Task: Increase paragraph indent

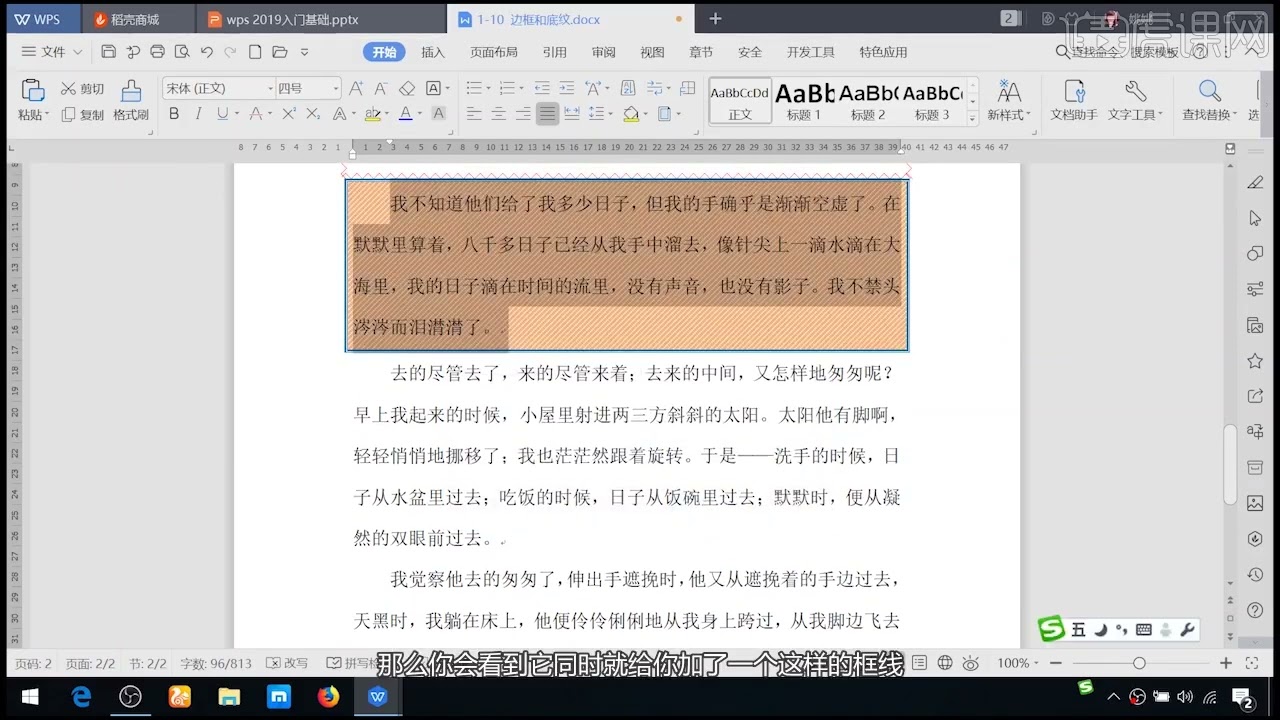Action: click(x=567, y=88)
